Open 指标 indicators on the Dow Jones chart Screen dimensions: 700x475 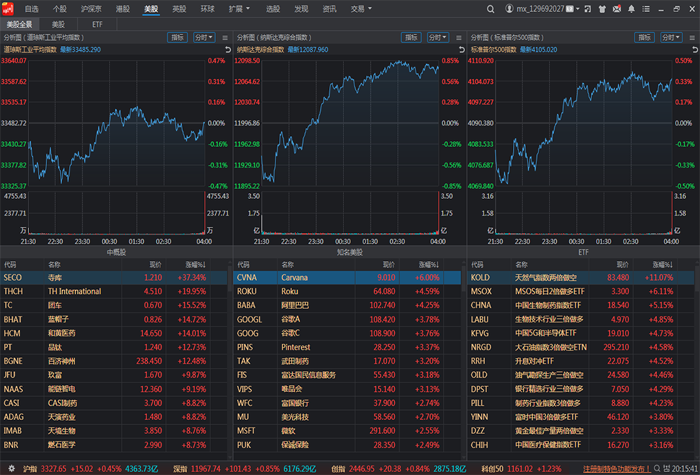click(x=178, y=37)
